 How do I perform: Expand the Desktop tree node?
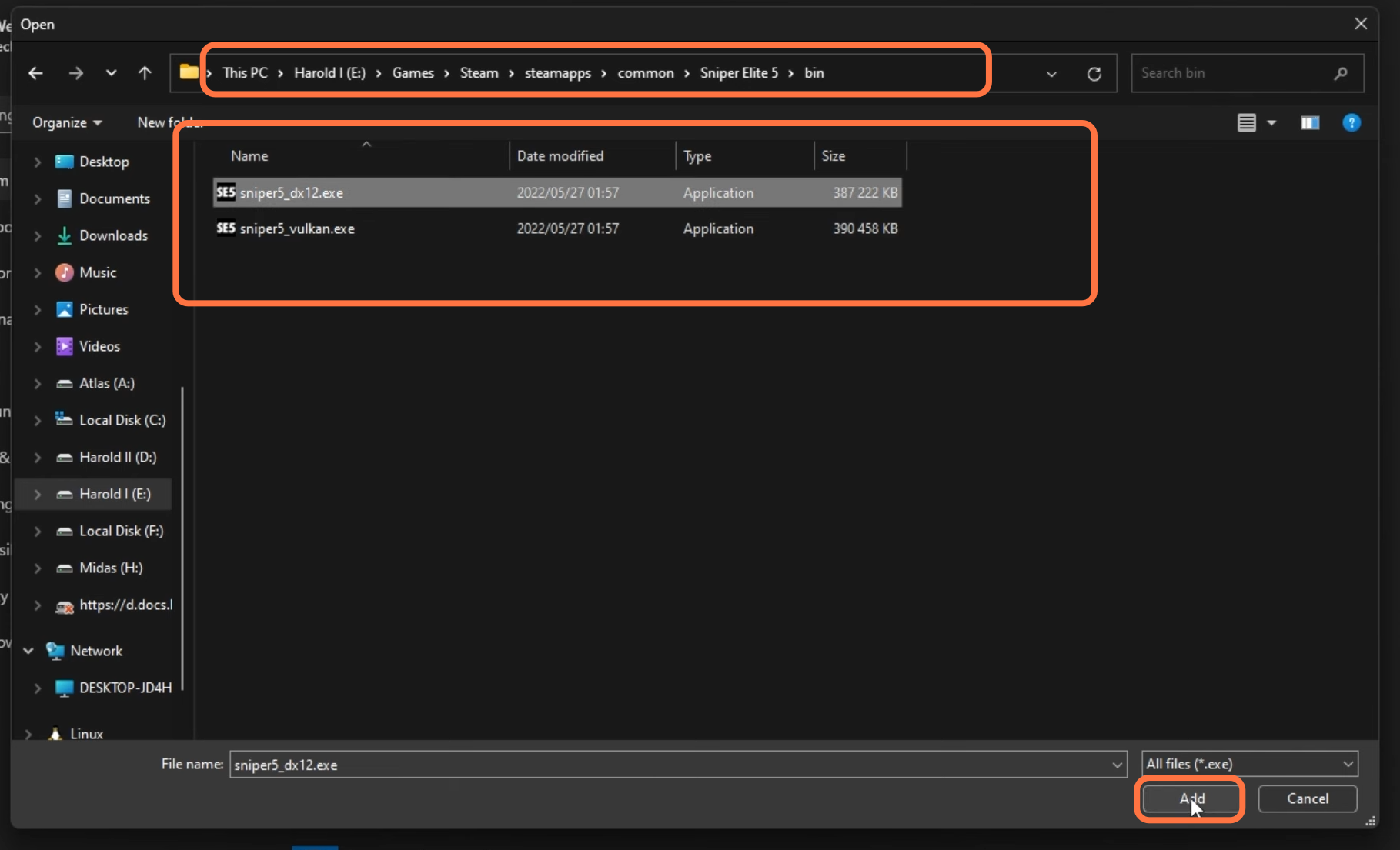click(37, 162)
